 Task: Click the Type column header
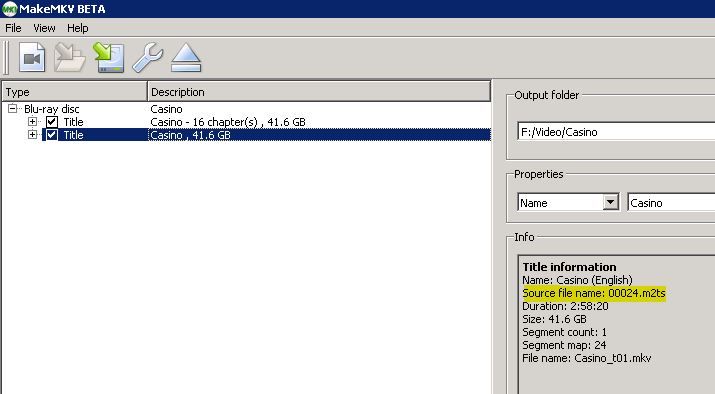(75, 92)
